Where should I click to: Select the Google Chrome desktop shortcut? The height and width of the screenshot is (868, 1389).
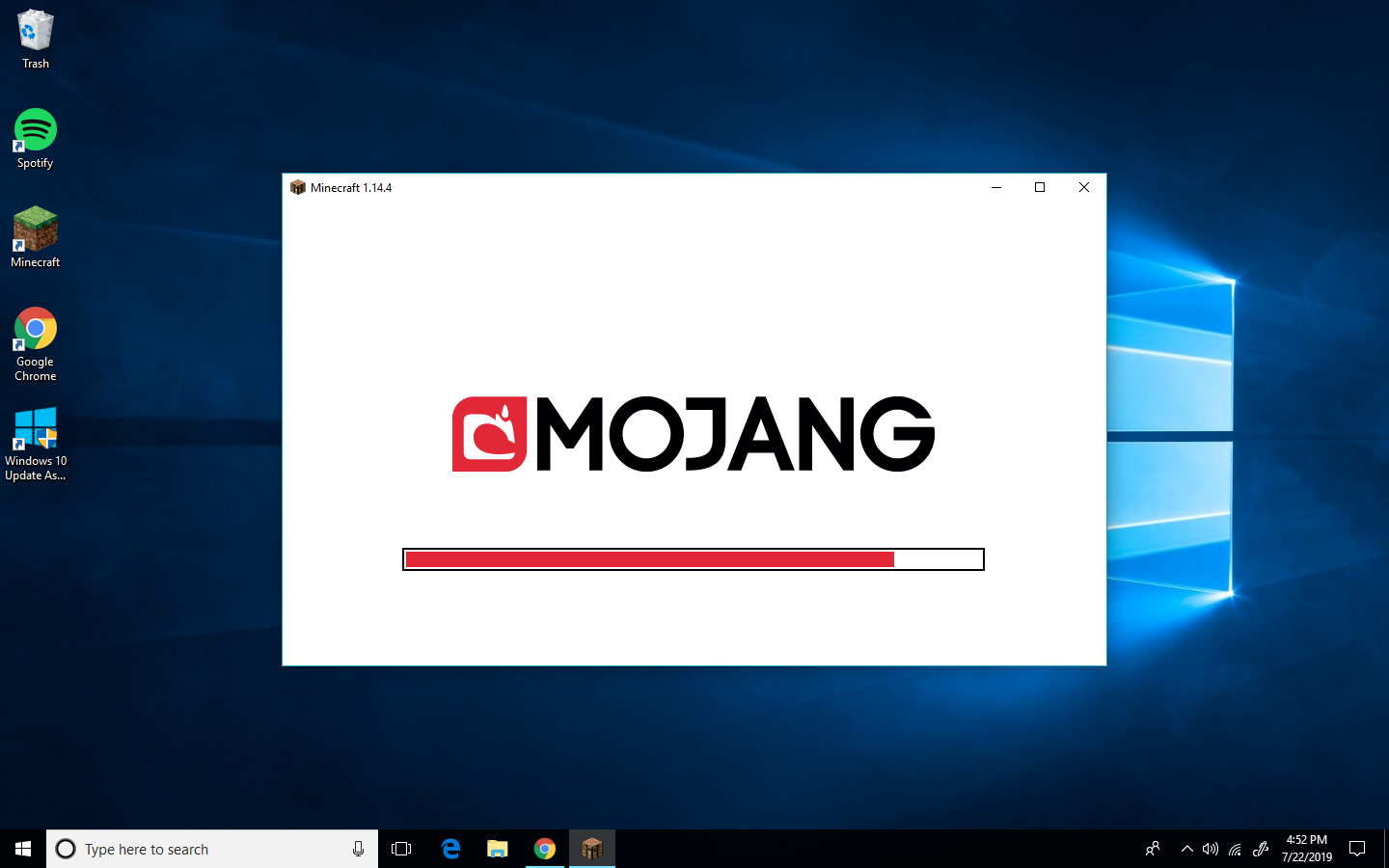point(36,344)
